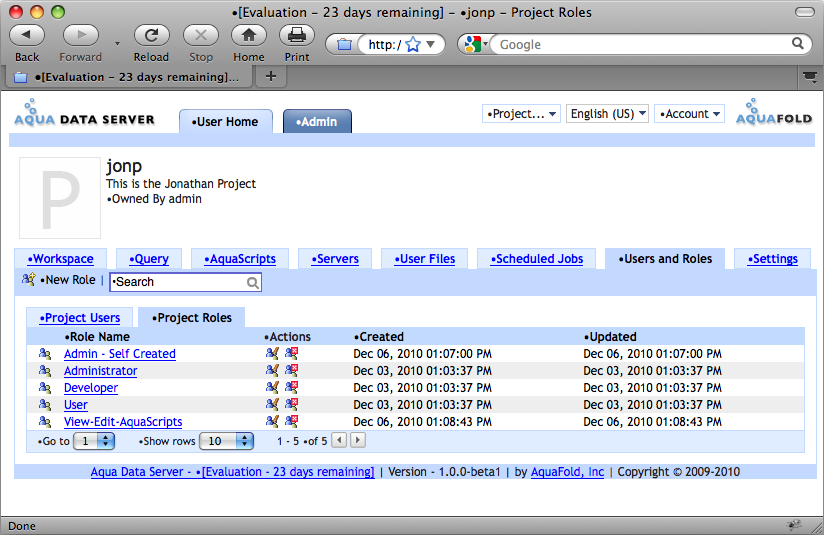Click the Stop loading button

pos(201,35)
